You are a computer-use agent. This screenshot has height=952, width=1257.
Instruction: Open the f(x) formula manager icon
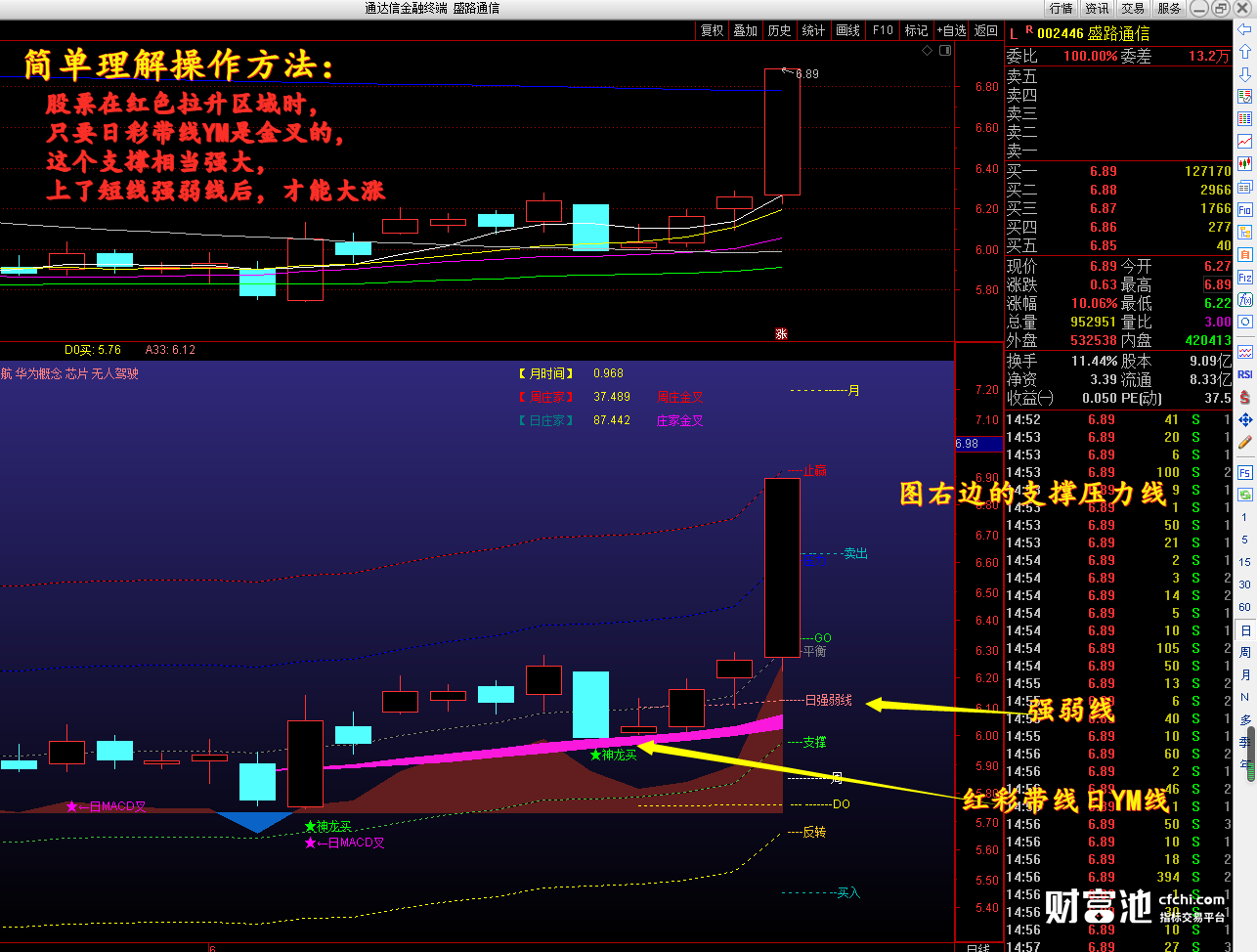point(1244,300)
